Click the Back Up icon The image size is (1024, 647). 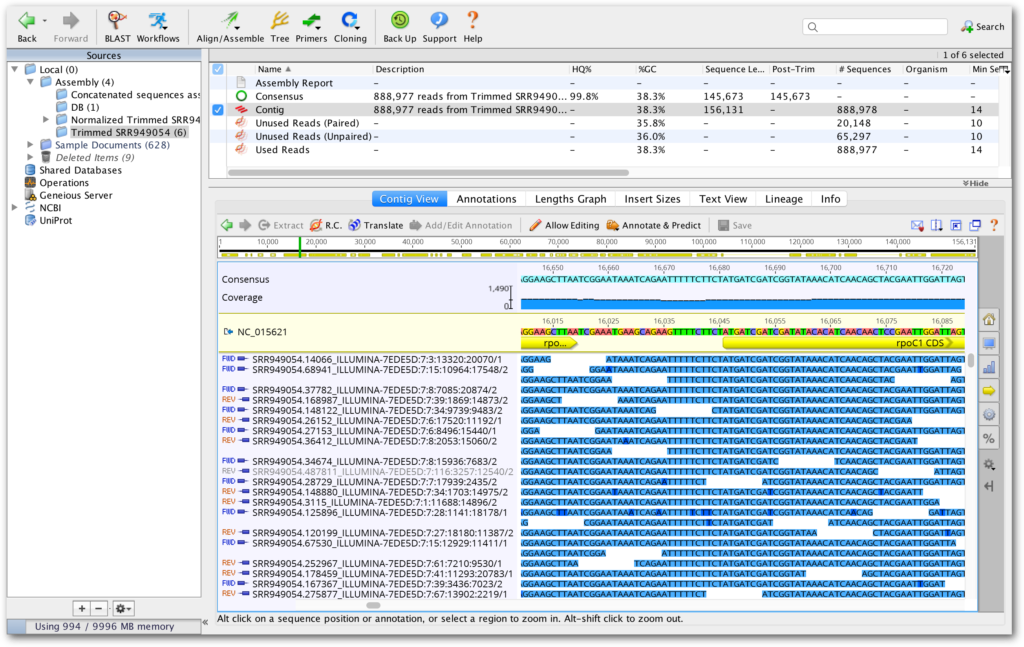(399, 20)
